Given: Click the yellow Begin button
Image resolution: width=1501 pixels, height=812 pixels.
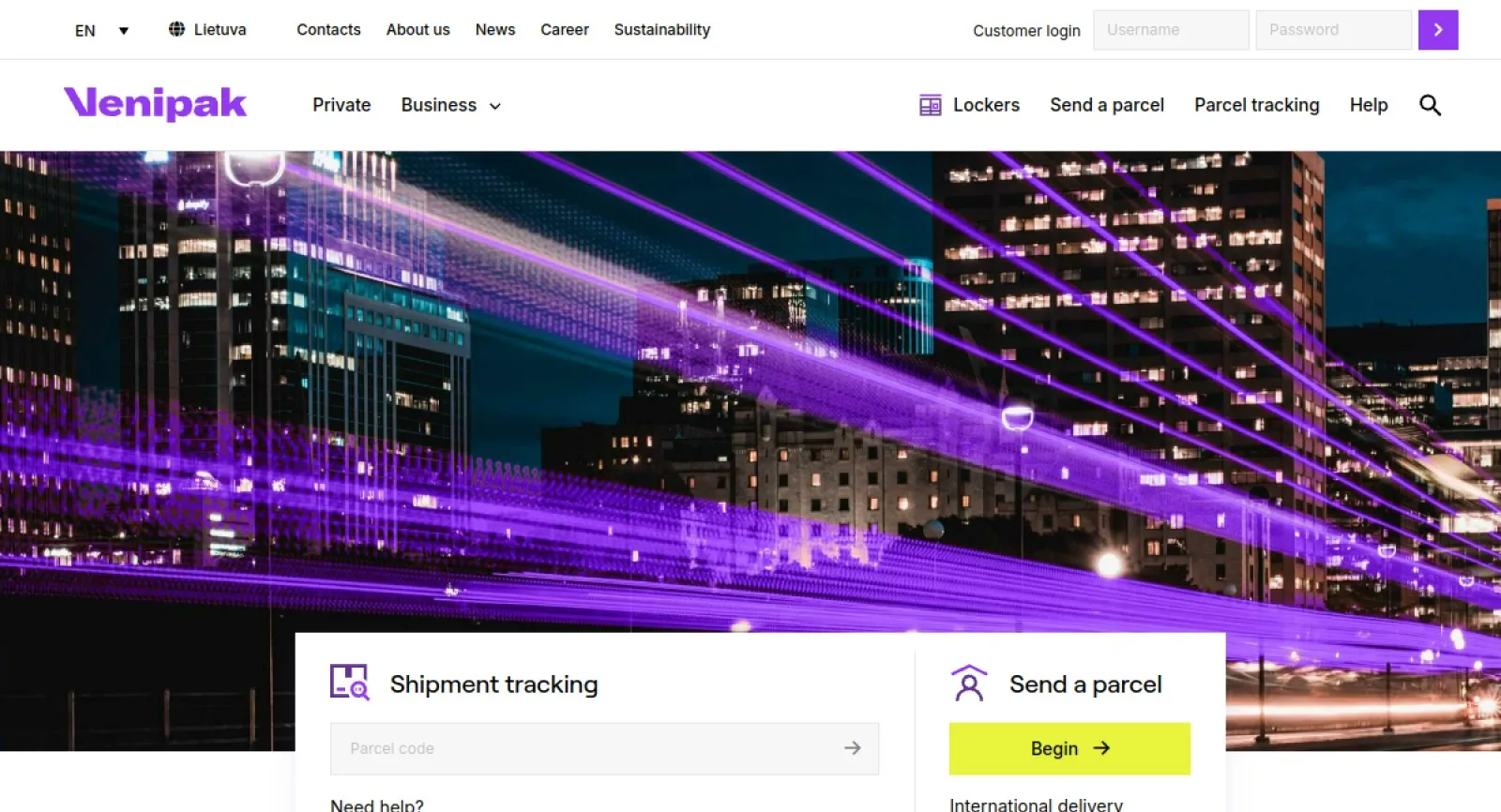Looking at the screenshot, I should click(1069, 748).
